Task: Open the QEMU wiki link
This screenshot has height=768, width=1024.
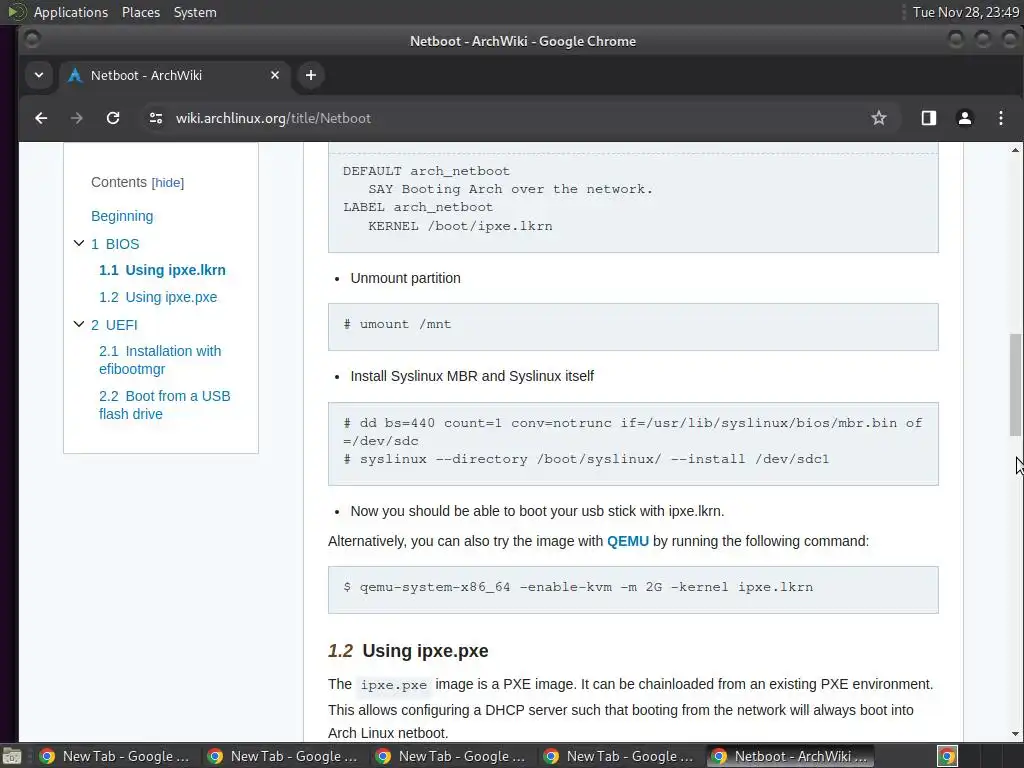Action: click(x=628, y=541)
